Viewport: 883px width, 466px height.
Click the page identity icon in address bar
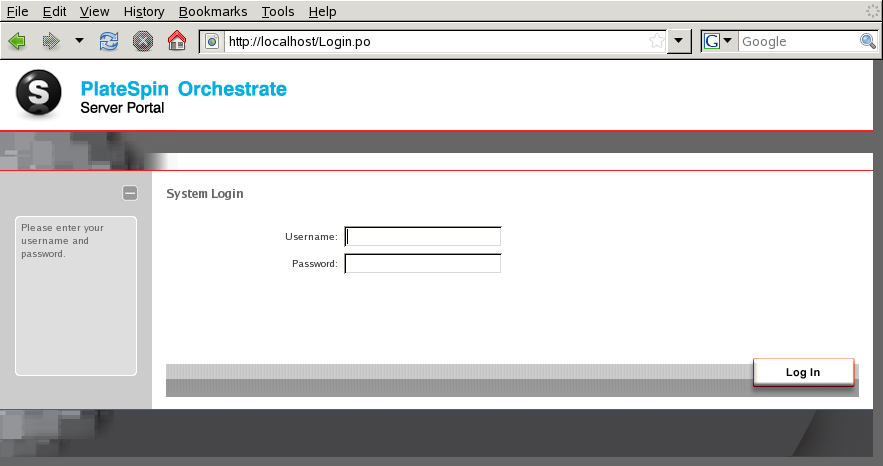[x=212, y=41]
